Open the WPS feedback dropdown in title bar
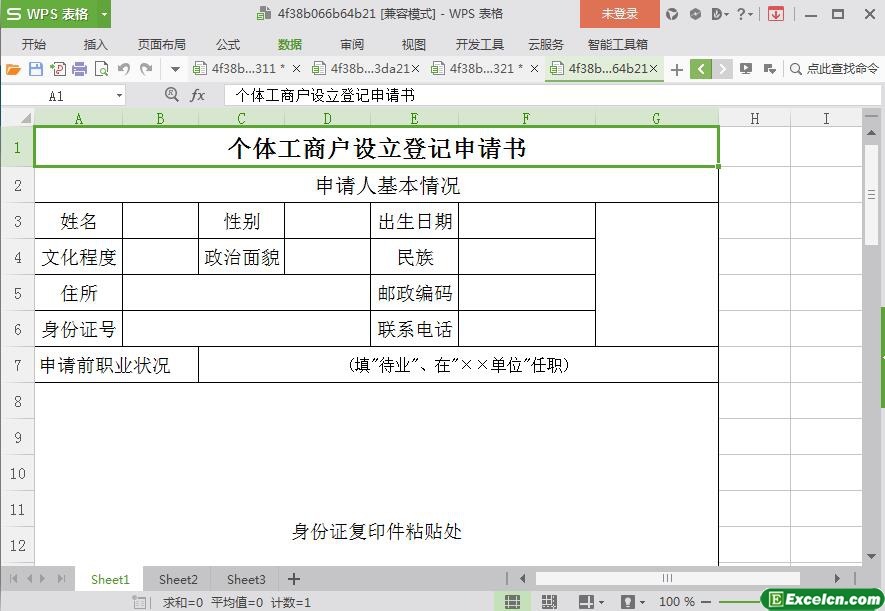 pyautogui.click(x=720, y=14)
